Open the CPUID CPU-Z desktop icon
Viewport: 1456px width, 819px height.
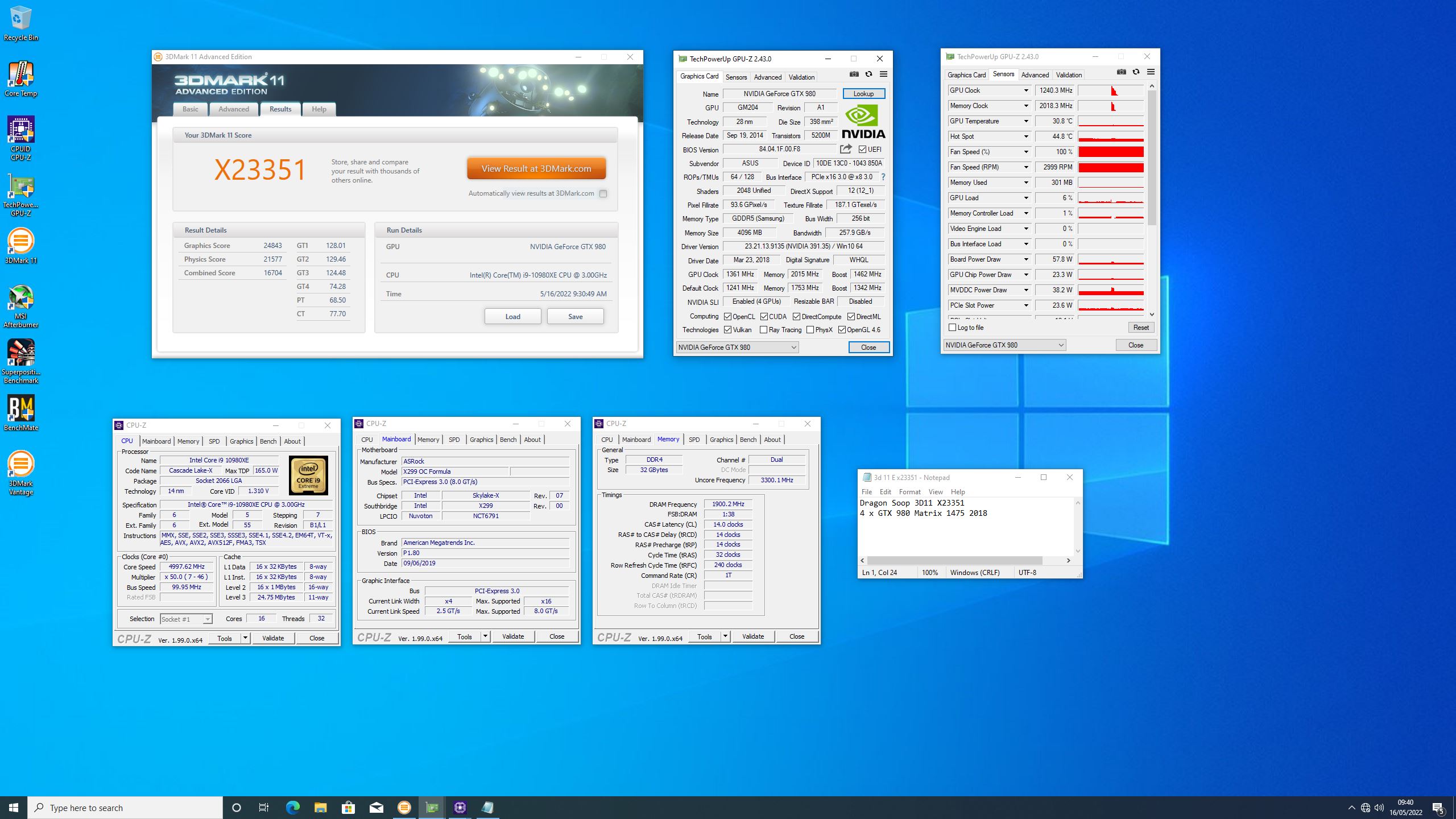pyautogui.click(x=20, y=139)
